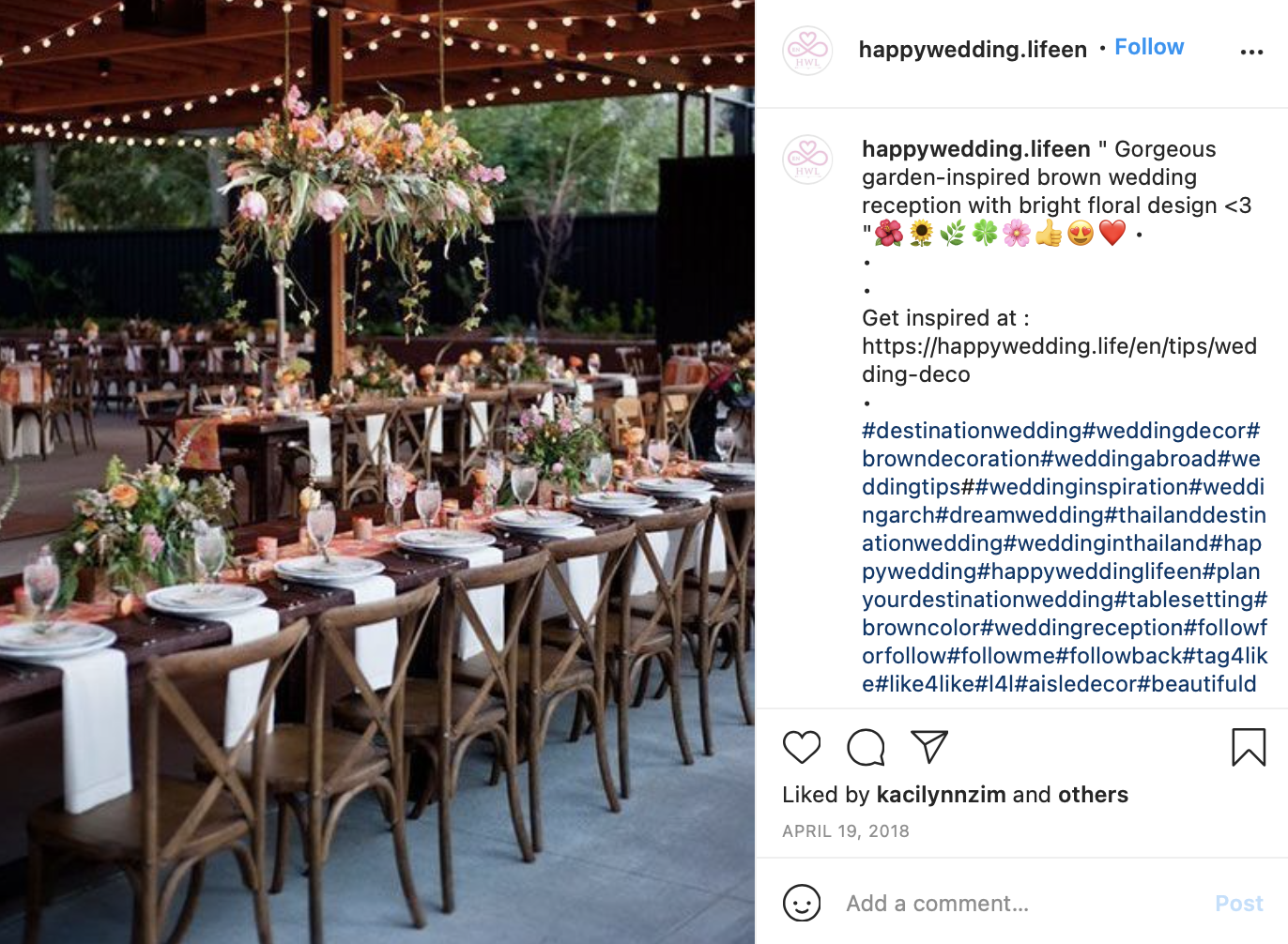Click the caption's profile avatar icon
This screenshot has width=1288, height=944.
pyautogui.click(x=807, y=159)
